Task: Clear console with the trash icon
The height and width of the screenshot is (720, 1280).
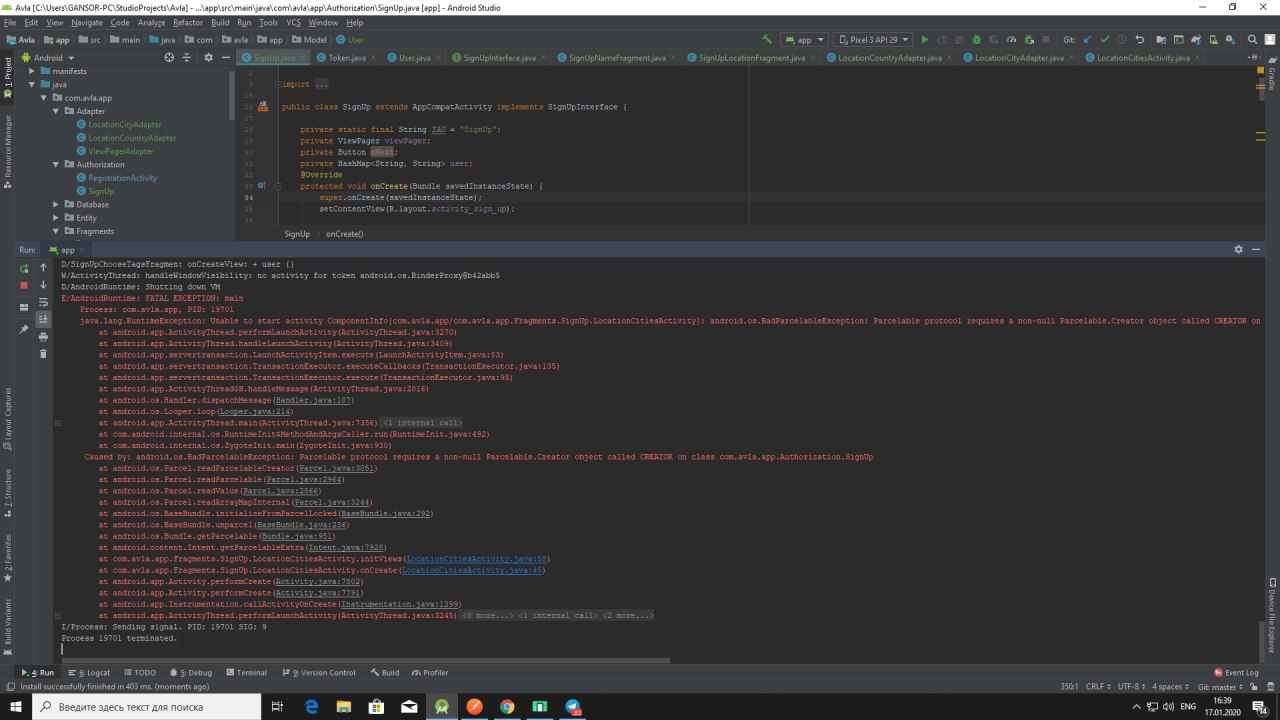Action: (43, 353)
